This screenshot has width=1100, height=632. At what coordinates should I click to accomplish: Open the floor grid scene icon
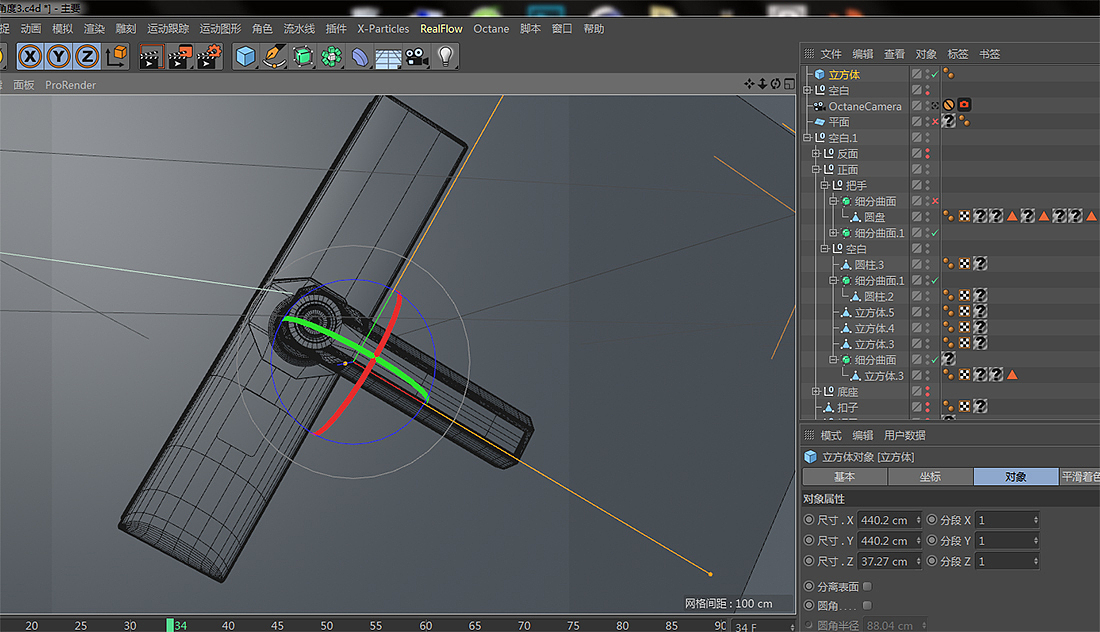(389, 56)
